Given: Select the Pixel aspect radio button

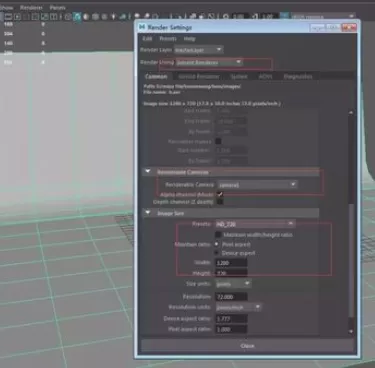Looking at the screenshot, I should 217,244.
